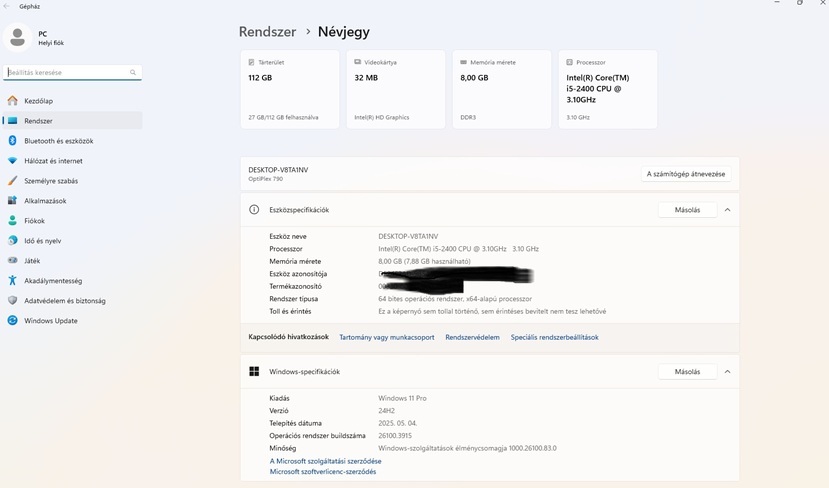829x488 pixels.
Task: Click the Idő és nyelv globe icon
Action: [x=13, y=241]
